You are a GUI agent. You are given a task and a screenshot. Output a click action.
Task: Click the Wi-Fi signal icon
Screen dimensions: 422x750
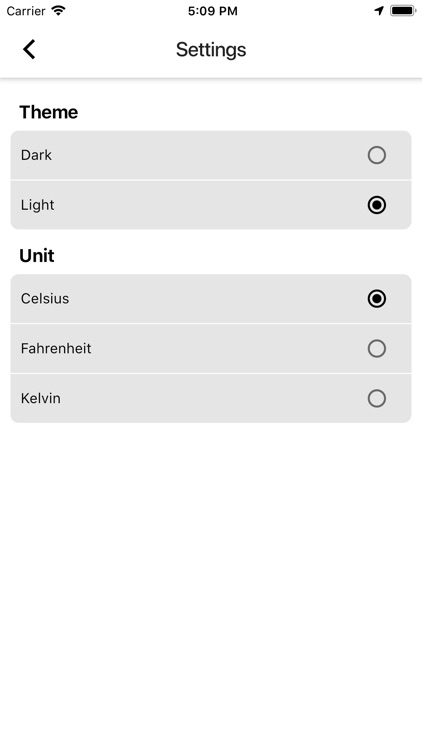click(58, 11)
